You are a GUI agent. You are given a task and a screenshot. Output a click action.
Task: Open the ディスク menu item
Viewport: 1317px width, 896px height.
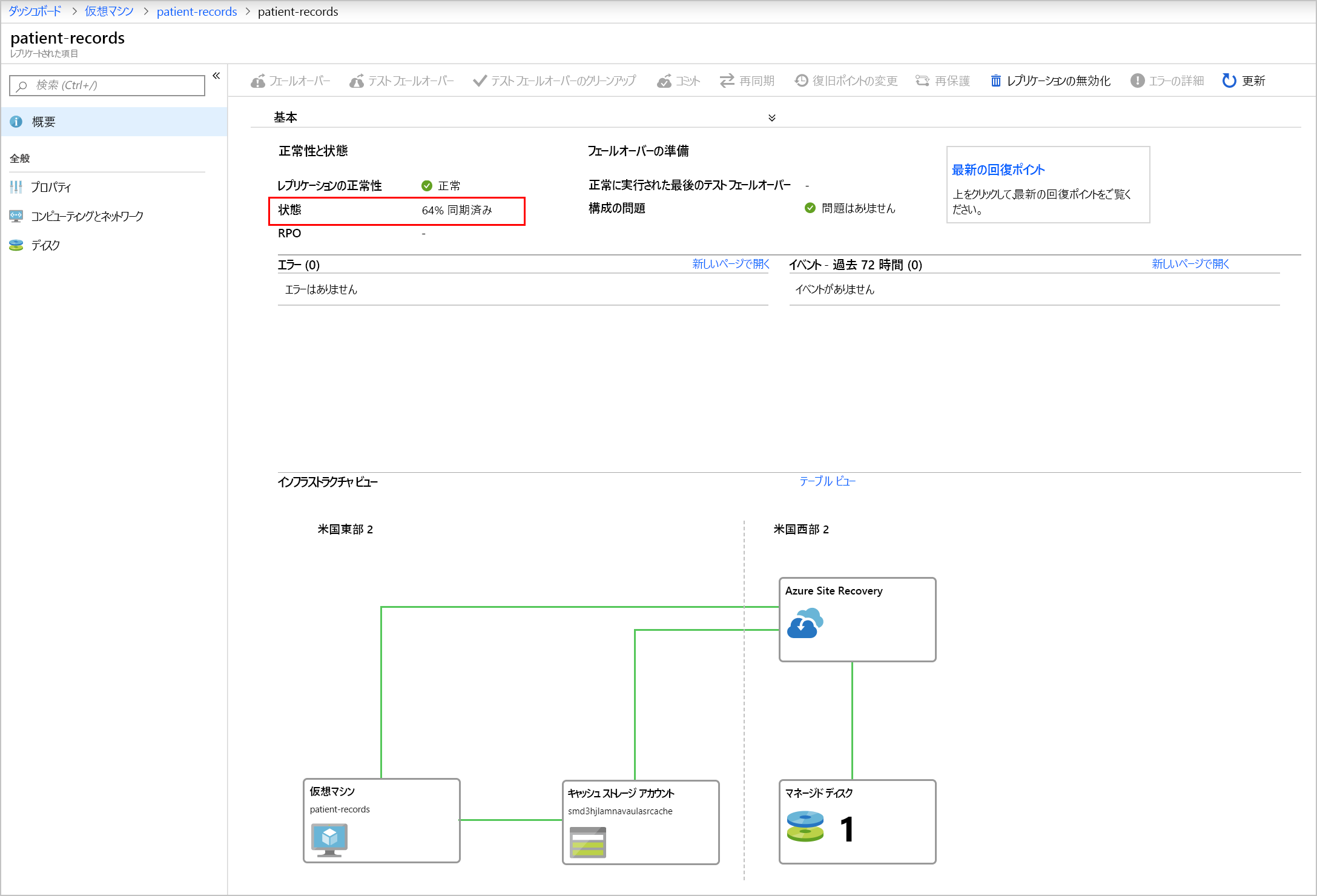point(114,245)
